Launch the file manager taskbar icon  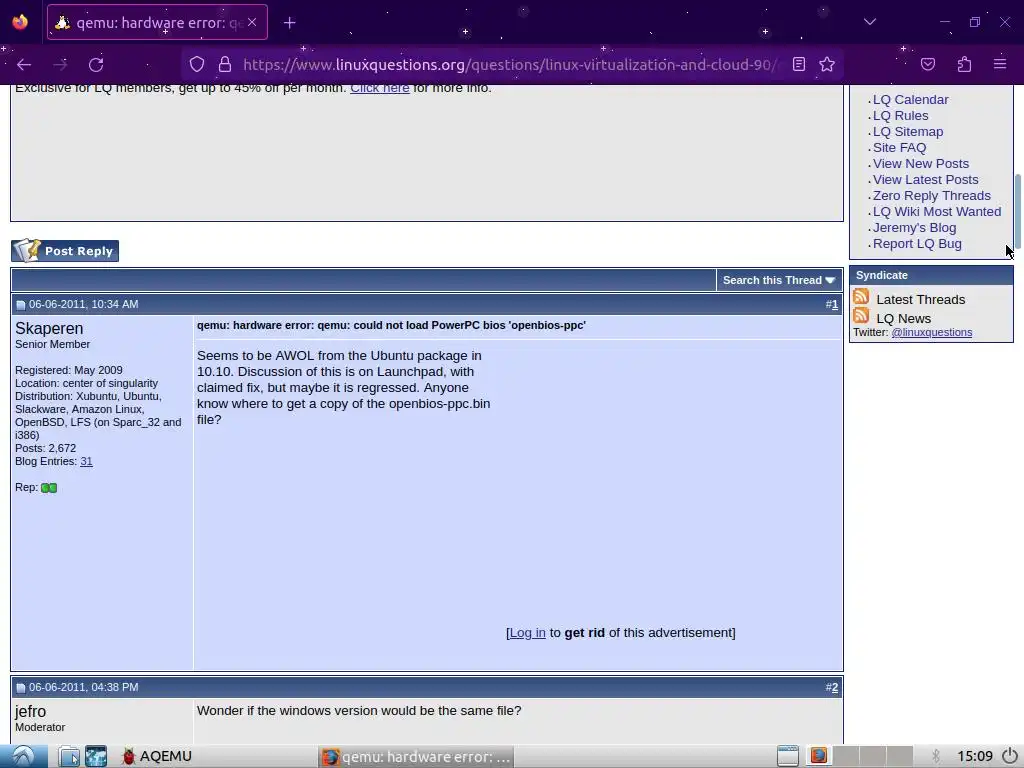69,756
